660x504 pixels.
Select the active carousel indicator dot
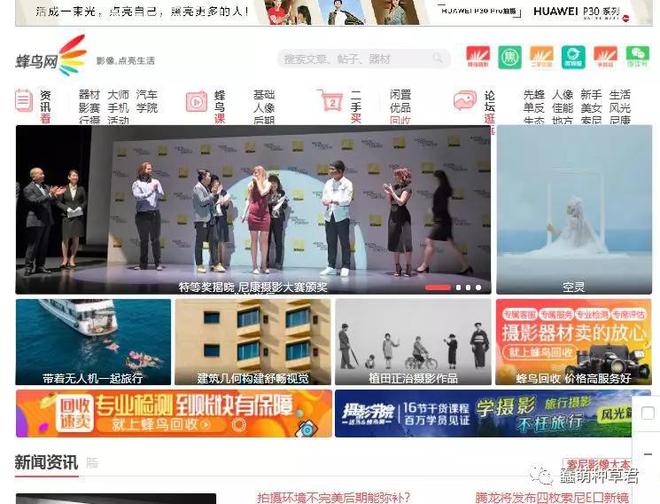pos(437,287)
